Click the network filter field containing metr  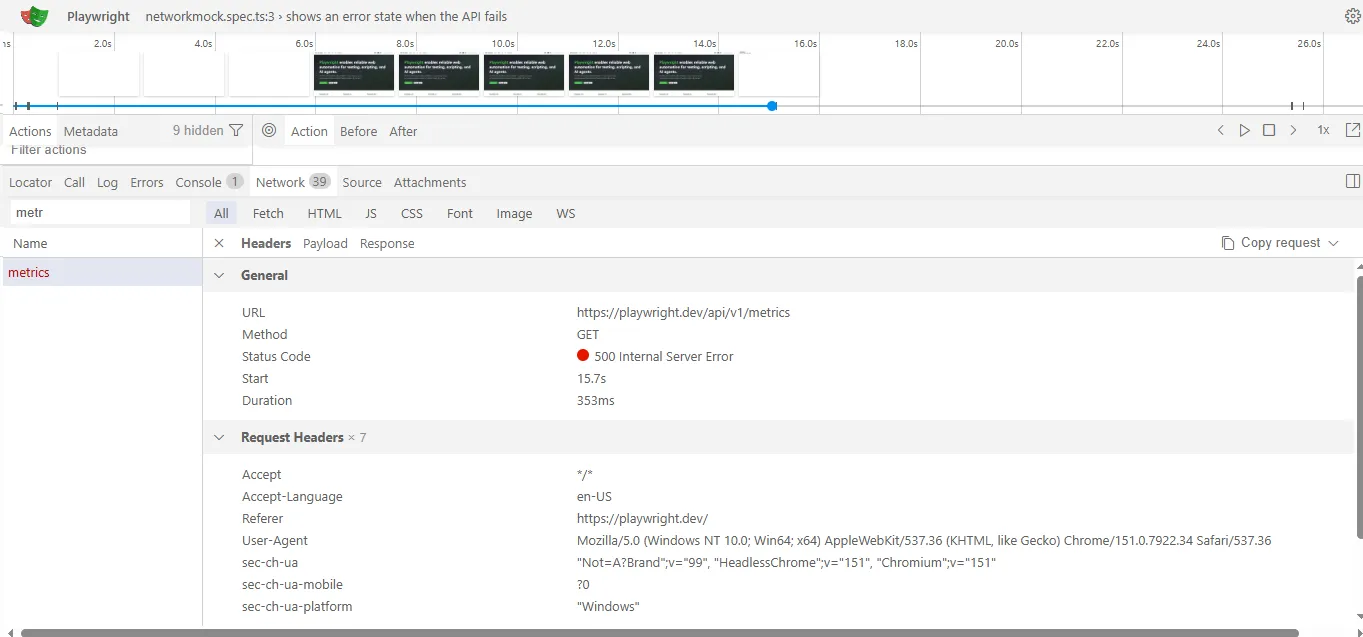(x=100, y=213)
